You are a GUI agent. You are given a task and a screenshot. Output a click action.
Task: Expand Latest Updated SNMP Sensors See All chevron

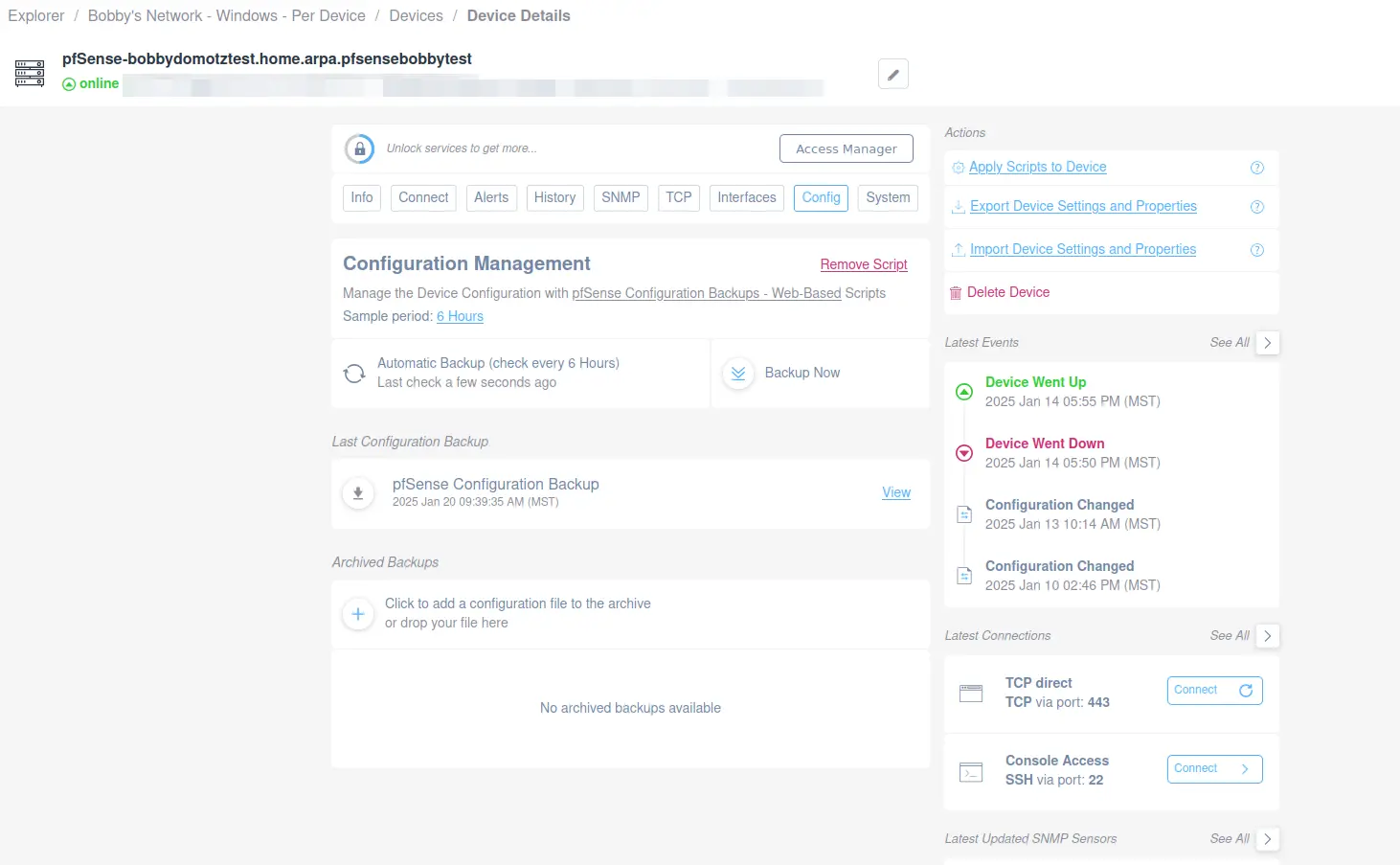(x=1268, y=839)
